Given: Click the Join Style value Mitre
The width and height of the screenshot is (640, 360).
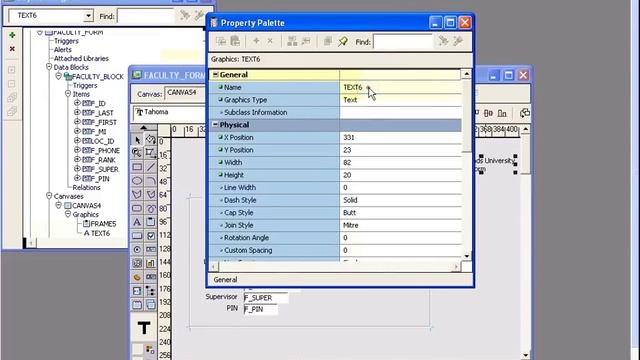Looking at the screenshot, I should [400, 225].
